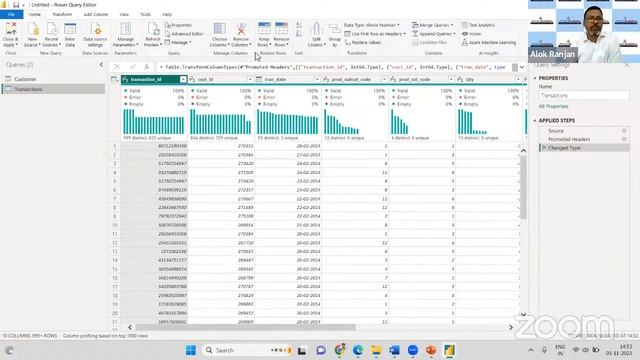Viewport: 640px width, 360px height.
Task: Open tran_date column filter dropdown
Action: pyautogui.click(x=317, y=79)
